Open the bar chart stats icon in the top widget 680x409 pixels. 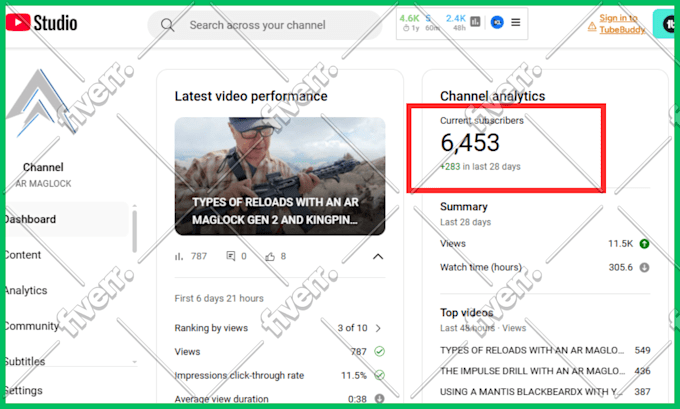point(475,22)
